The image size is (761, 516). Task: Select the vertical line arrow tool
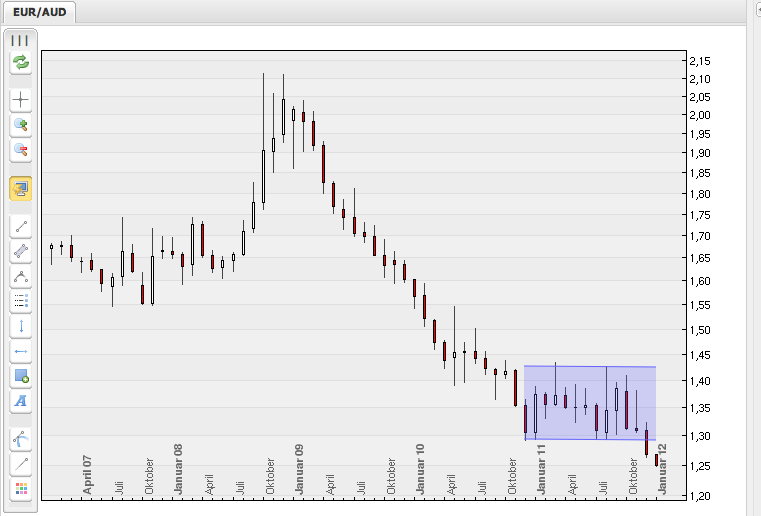click(20, 327)
